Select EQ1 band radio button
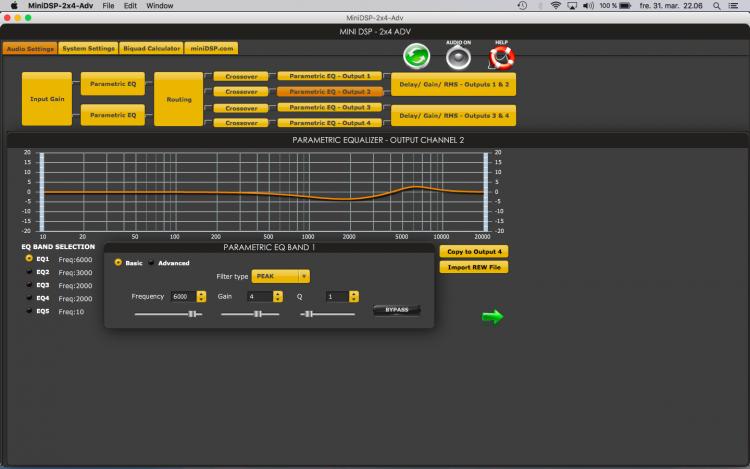 click(x=29, y=258)
